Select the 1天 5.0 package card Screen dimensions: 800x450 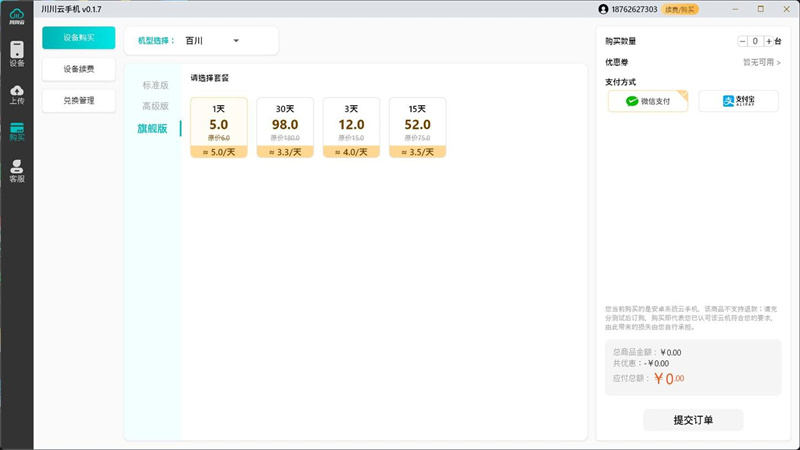[x=218, y=127]
